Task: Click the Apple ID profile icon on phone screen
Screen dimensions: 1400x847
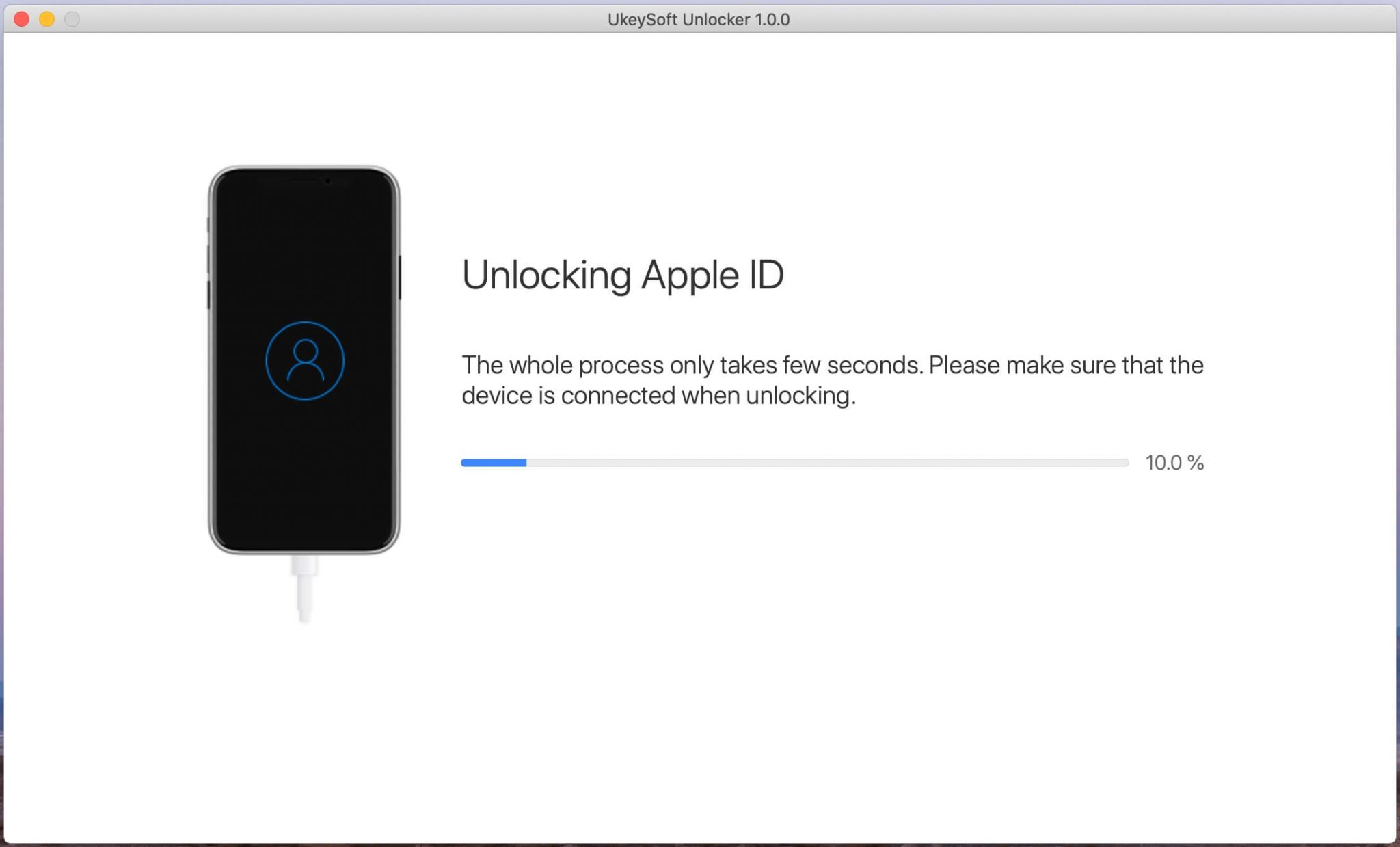Action: [x=305, y=361]
